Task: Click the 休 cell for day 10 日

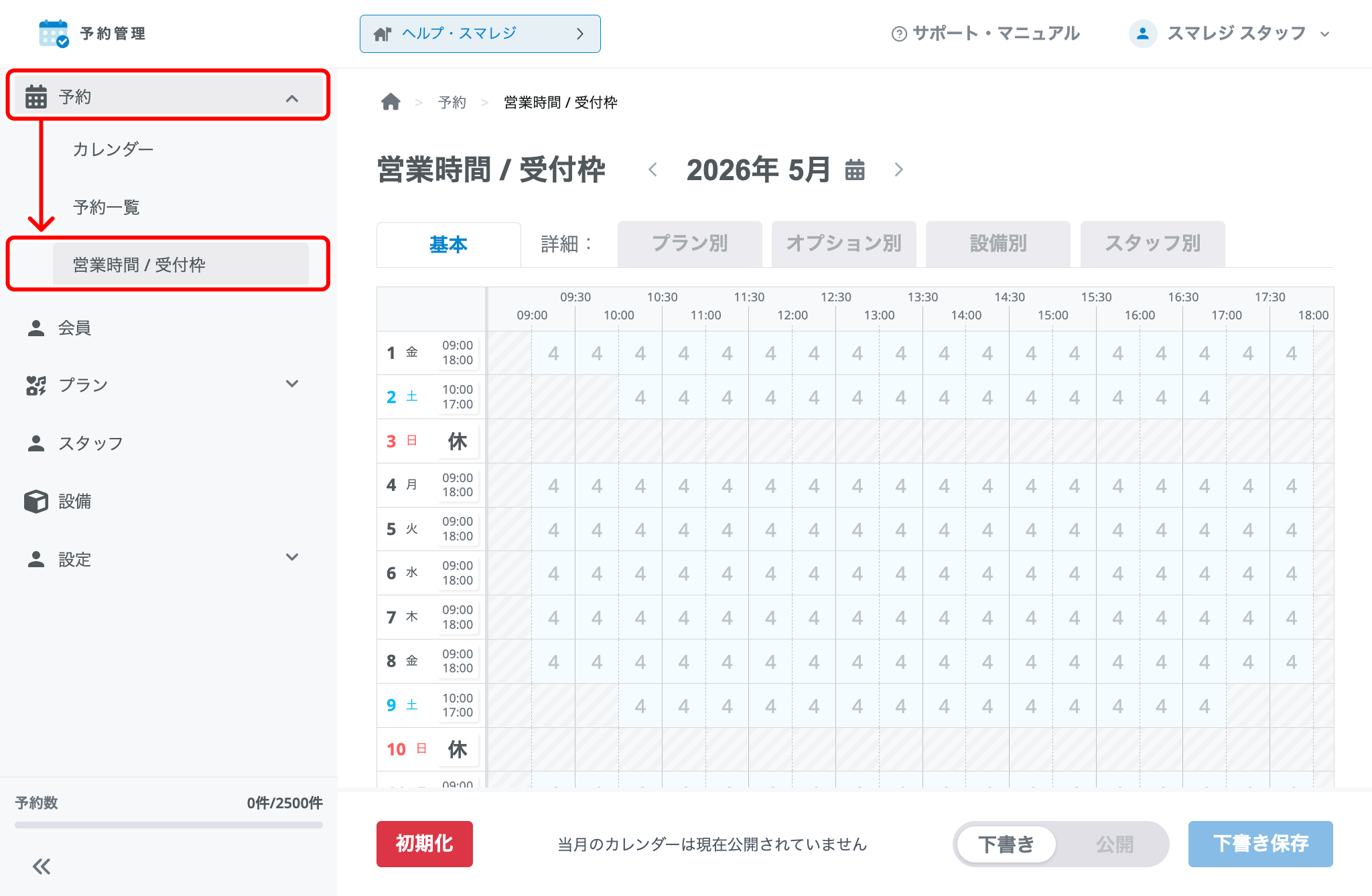Action: (458, 749)
